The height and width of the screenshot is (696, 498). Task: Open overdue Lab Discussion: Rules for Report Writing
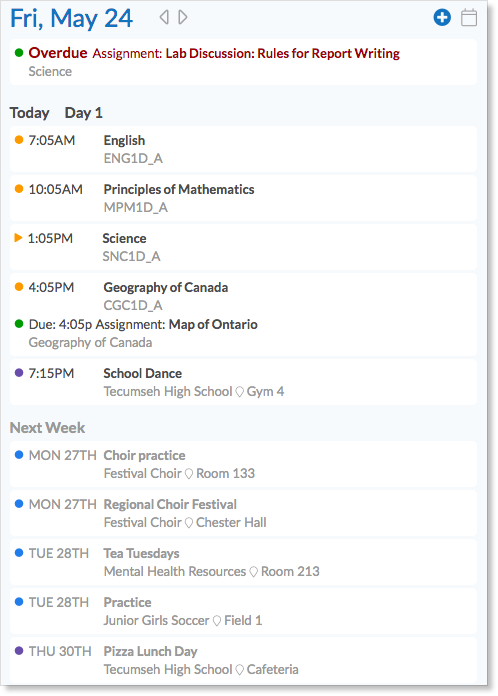[x=282, y=53]
